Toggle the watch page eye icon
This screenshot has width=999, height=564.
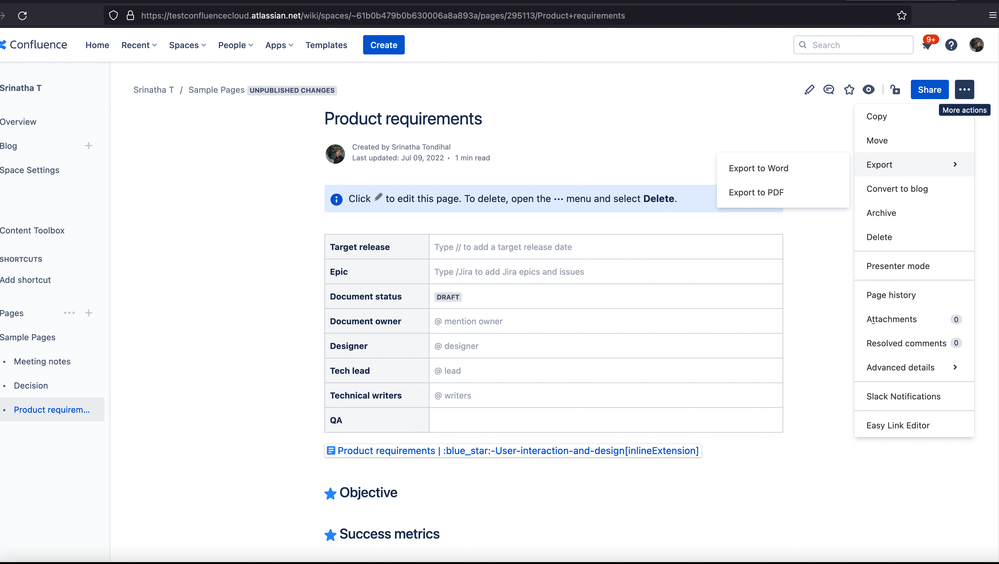(868, 90)
